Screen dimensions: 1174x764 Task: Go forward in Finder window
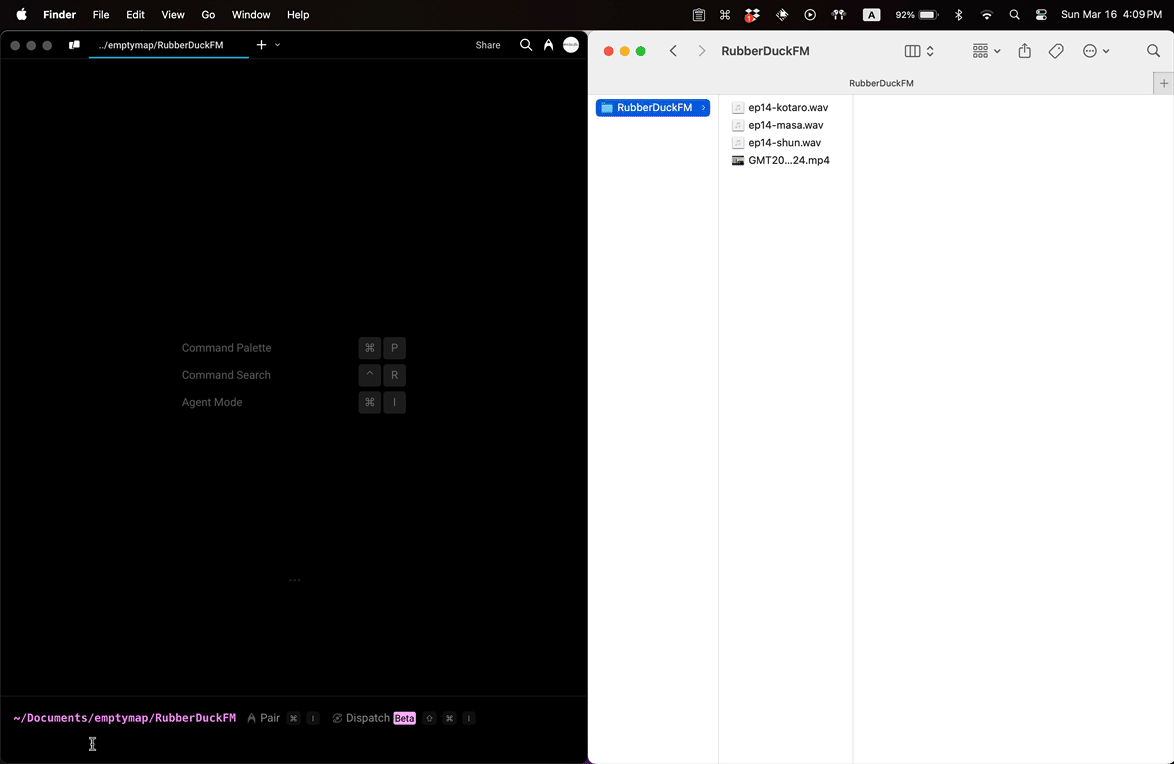pos(702,51)
